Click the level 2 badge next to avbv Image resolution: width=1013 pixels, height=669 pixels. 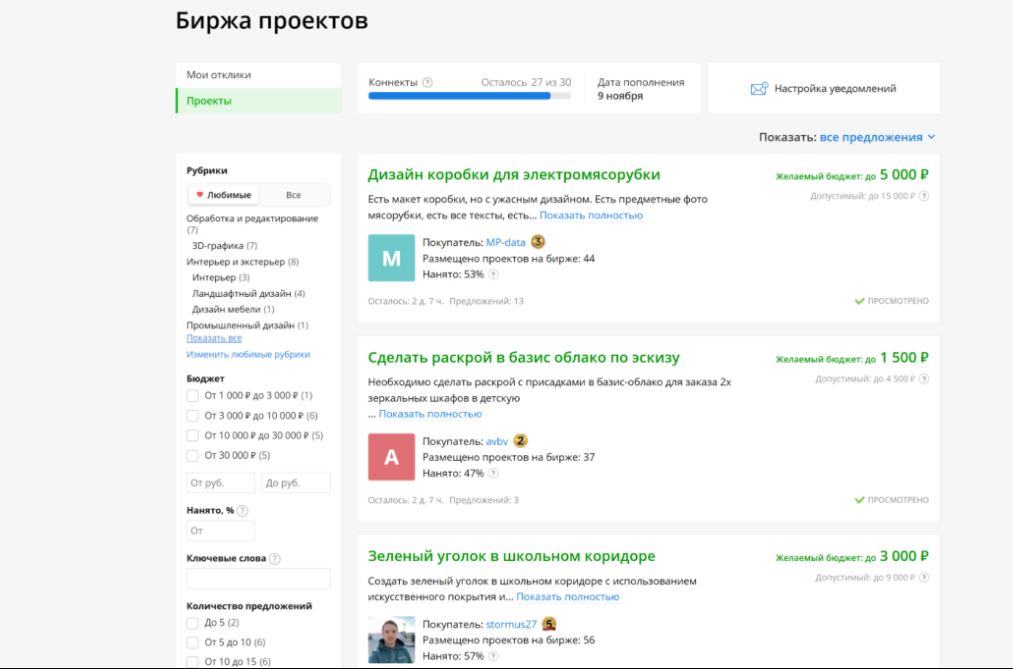point(521,441)
